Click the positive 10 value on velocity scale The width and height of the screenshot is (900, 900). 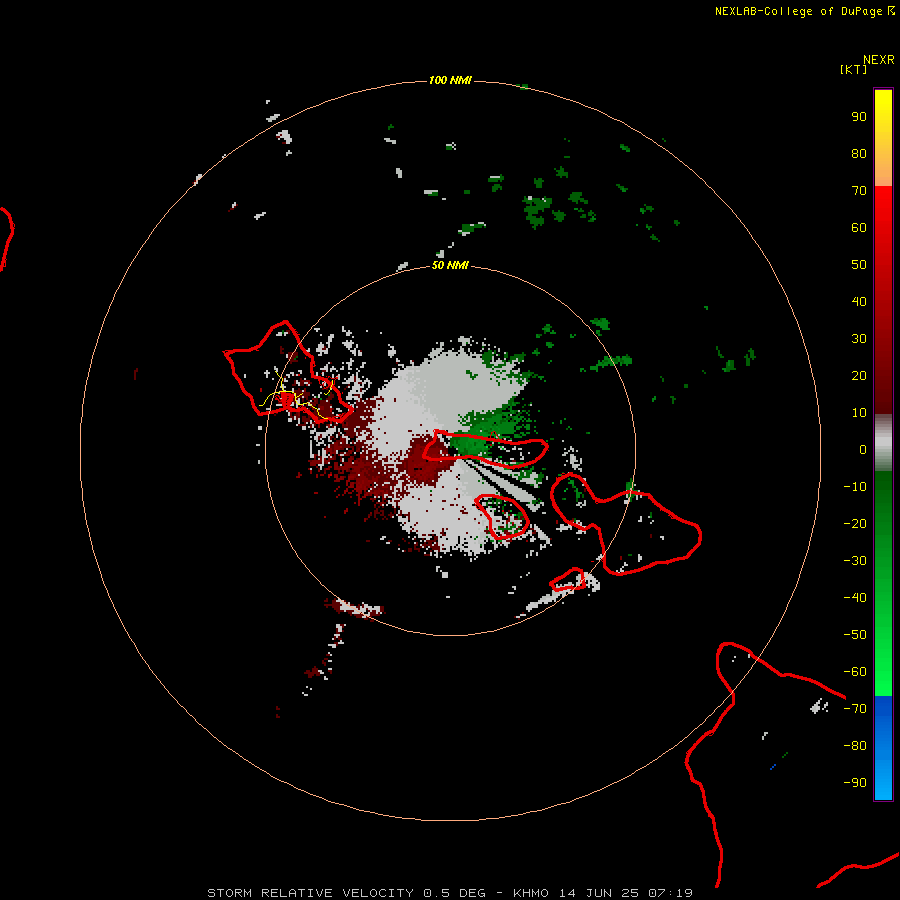coord(859,413)
